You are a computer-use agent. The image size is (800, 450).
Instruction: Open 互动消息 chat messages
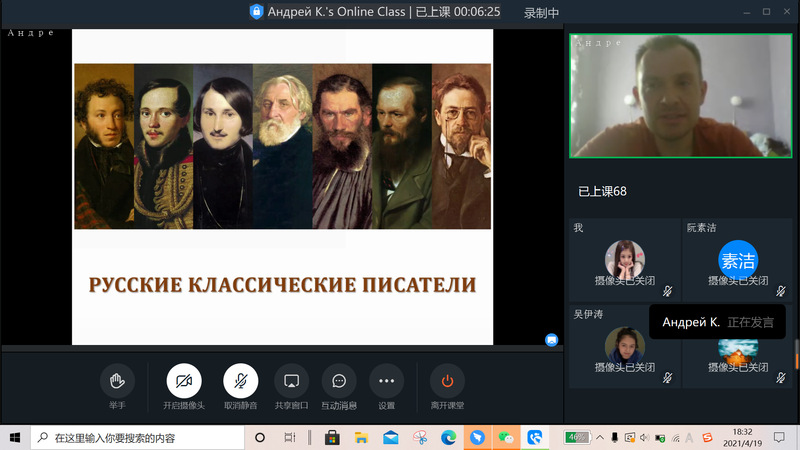point(339,381)
